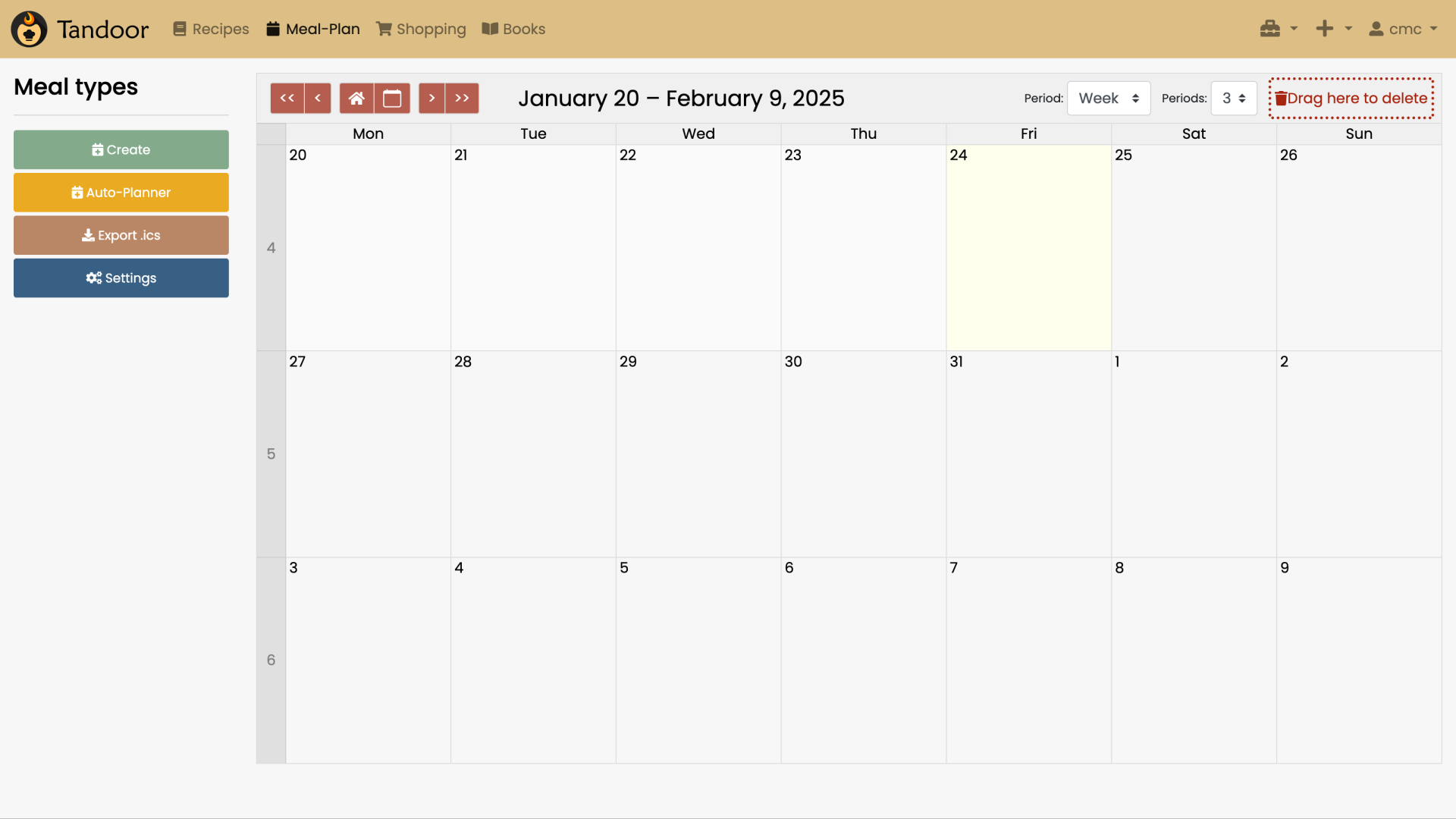Open the date picker calendar icon

(392, 98)
